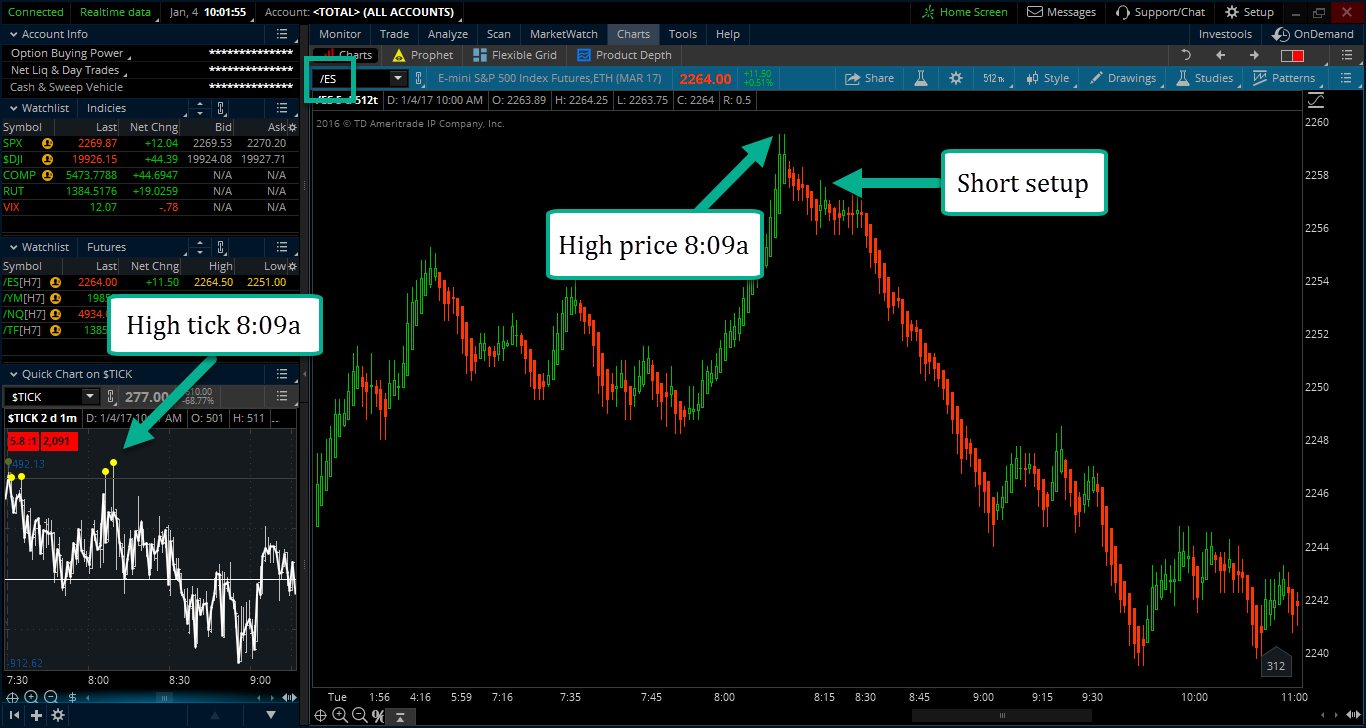The height and width of the screenshot is (728, 1366).
Task: Open the Style menu
Action: [1047, 78]
